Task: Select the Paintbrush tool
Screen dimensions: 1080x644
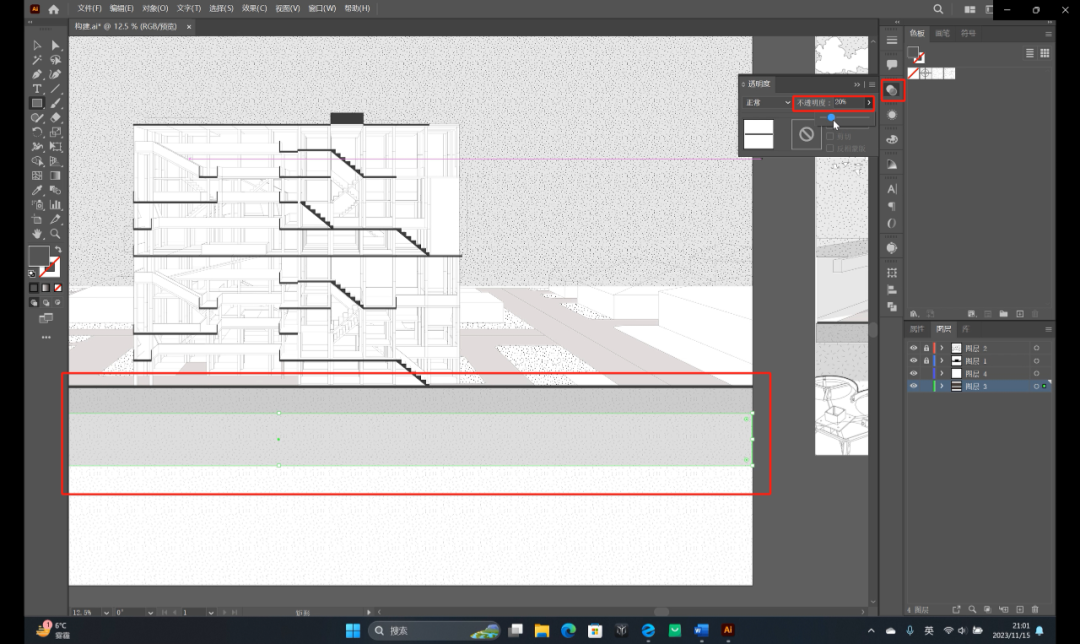Action: (56, 103)
